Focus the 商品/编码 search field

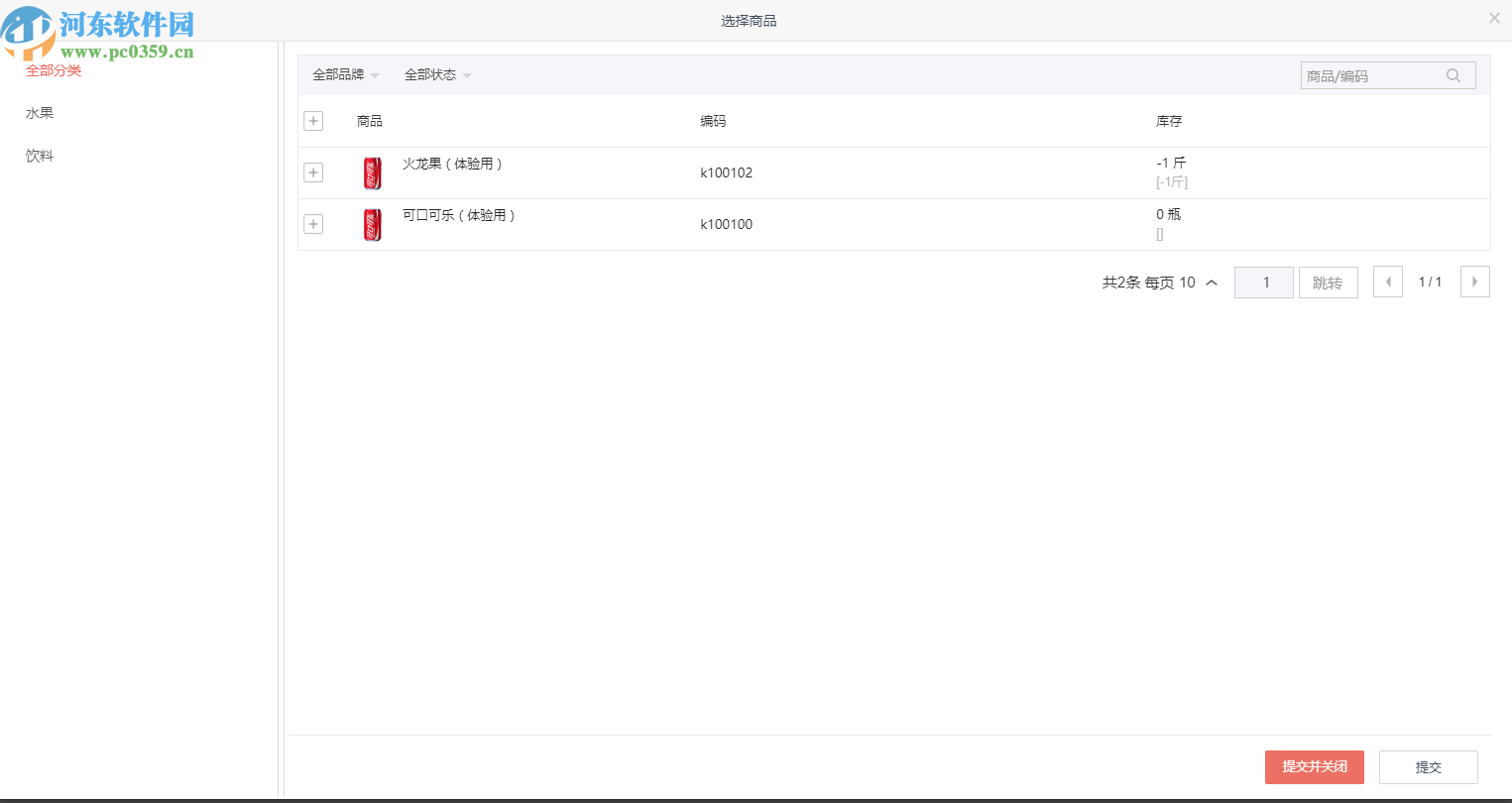1388,75
